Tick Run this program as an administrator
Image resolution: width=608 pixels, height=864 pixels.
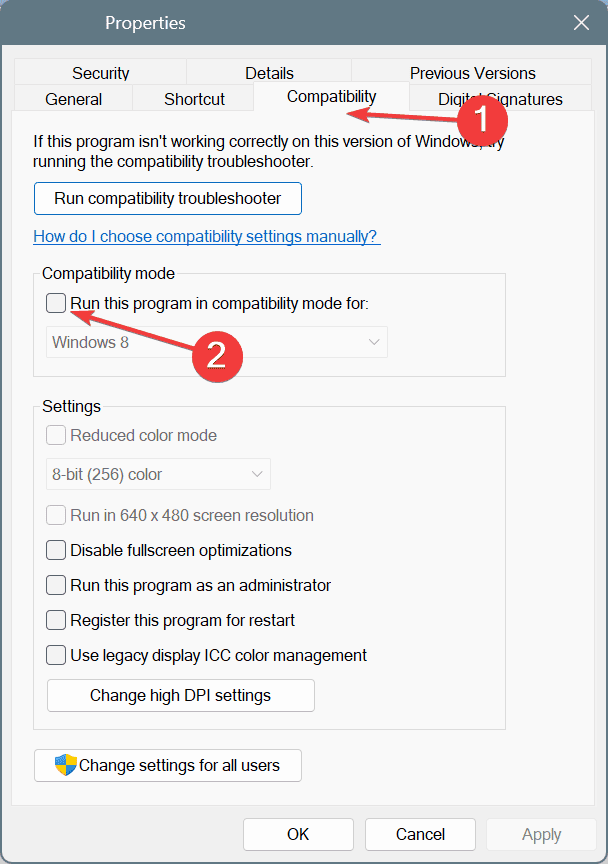coord(56,585)
